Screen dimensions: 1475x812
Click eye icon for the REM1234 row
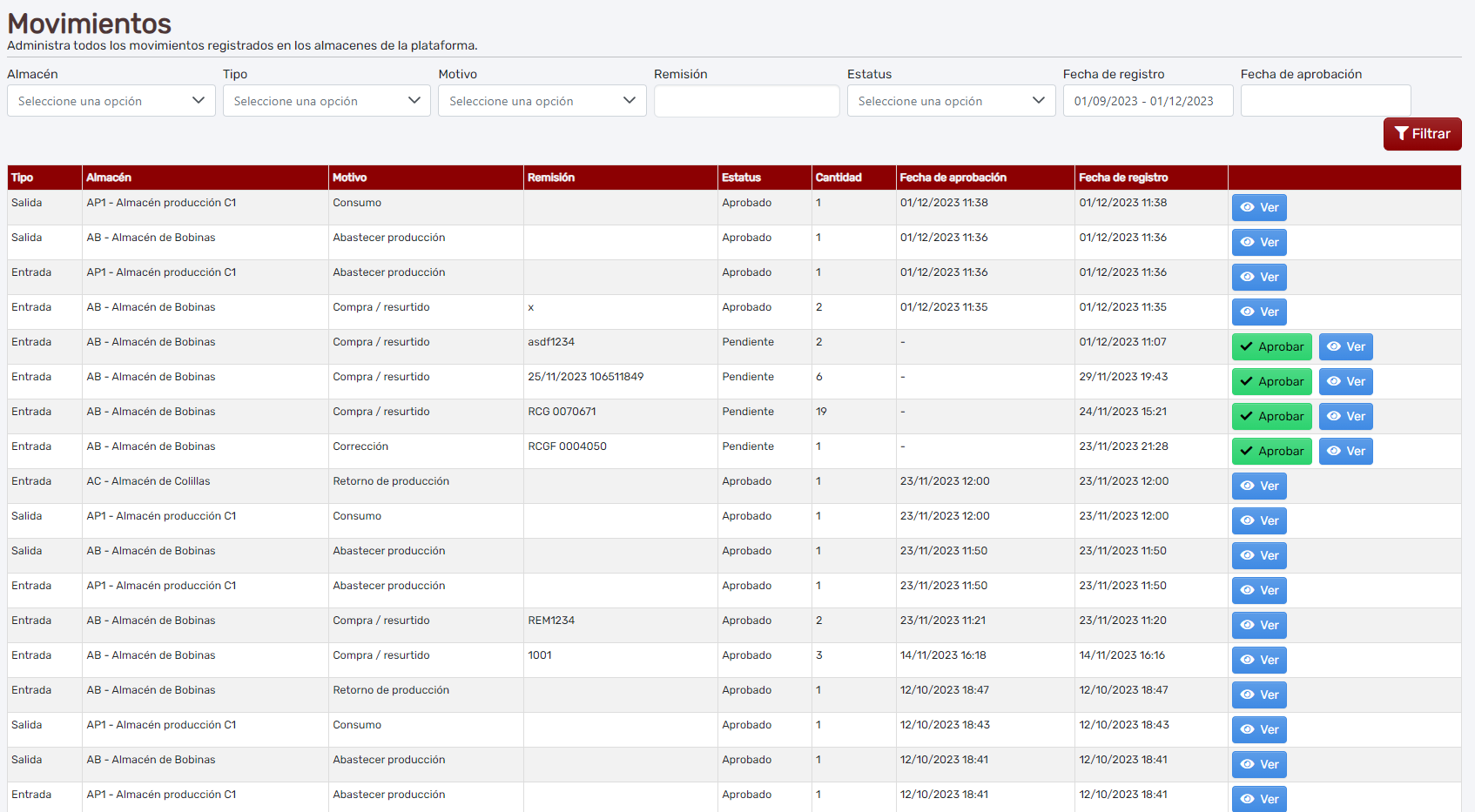[1247, 625]
